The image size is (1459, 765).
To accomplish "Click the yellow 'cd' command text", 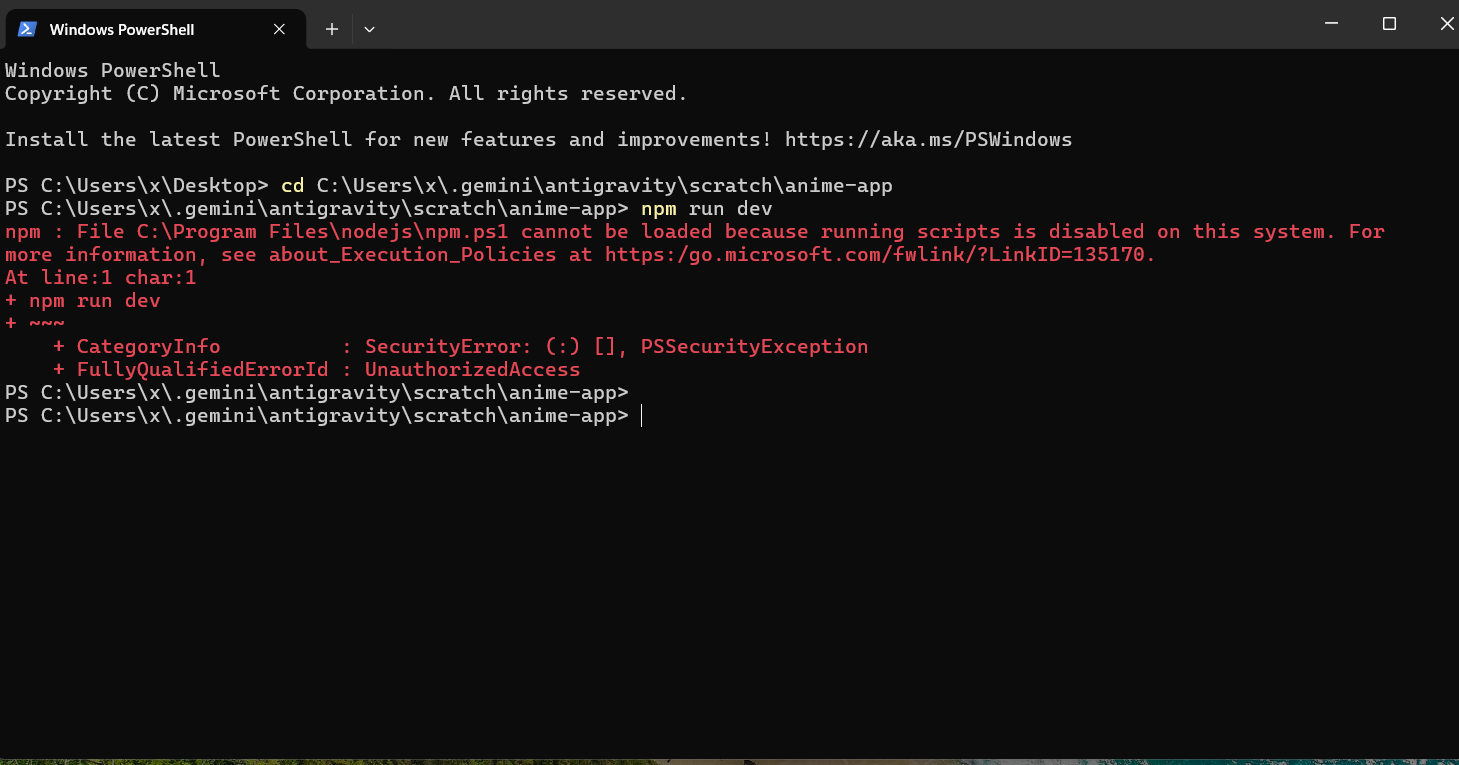I will (293, 185).
